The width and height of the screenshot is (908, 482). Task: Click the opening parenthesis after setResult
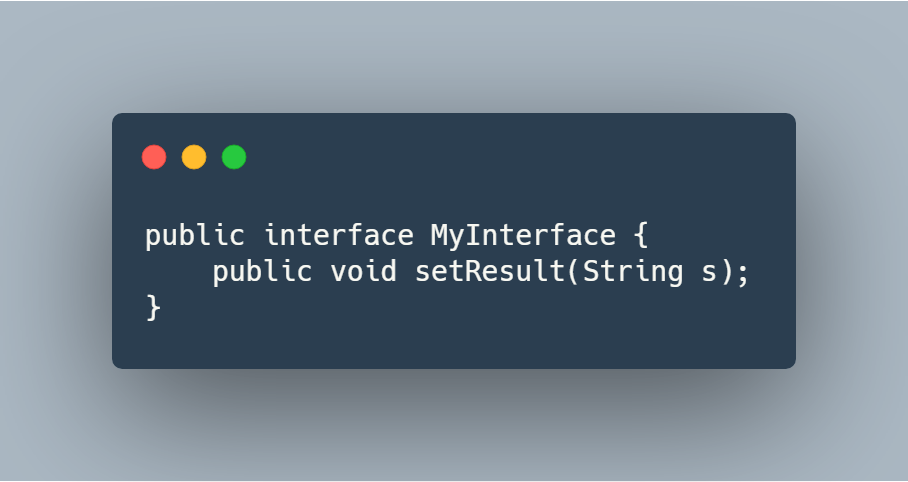pos(573,272)
